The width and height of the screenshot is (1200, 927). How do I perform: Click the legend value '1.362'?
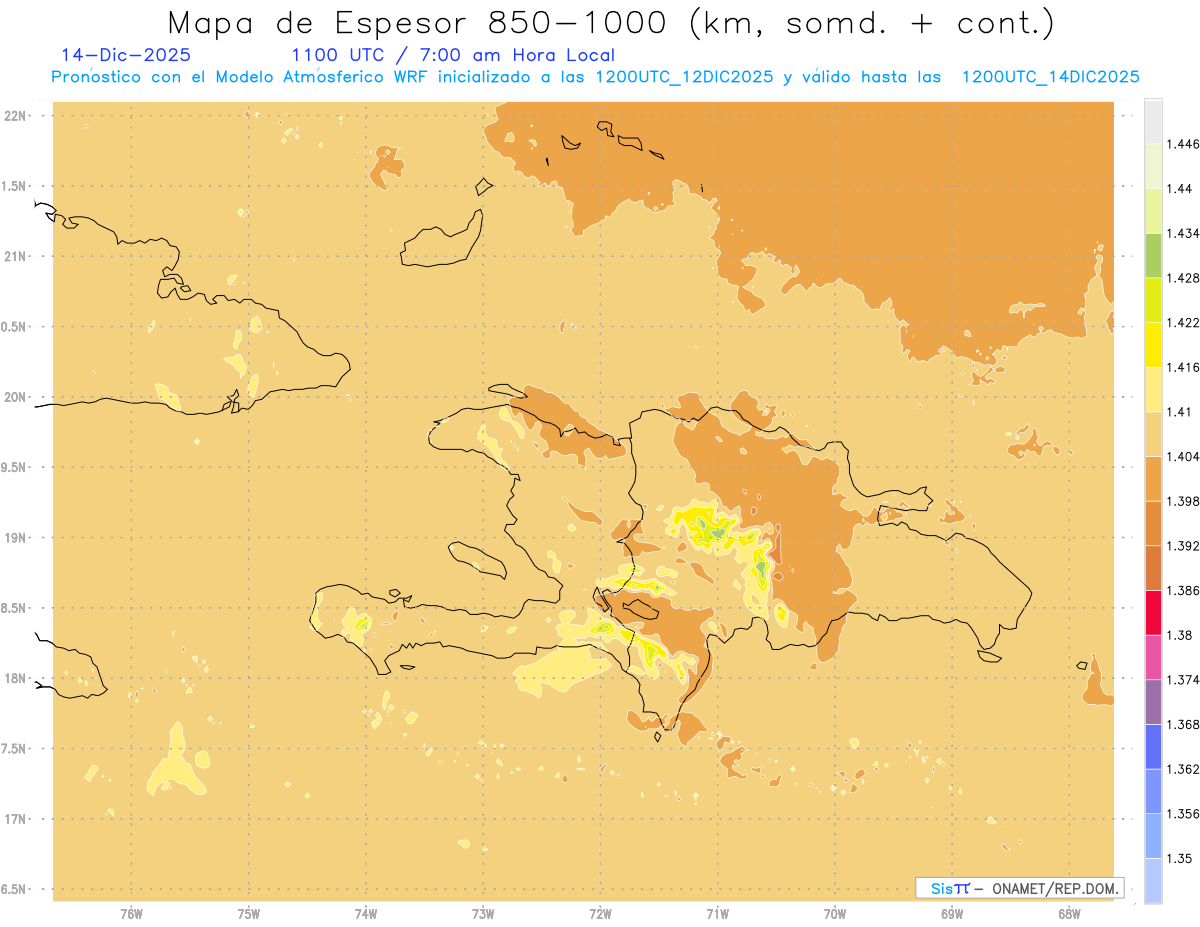click(x=1184, y=769)
